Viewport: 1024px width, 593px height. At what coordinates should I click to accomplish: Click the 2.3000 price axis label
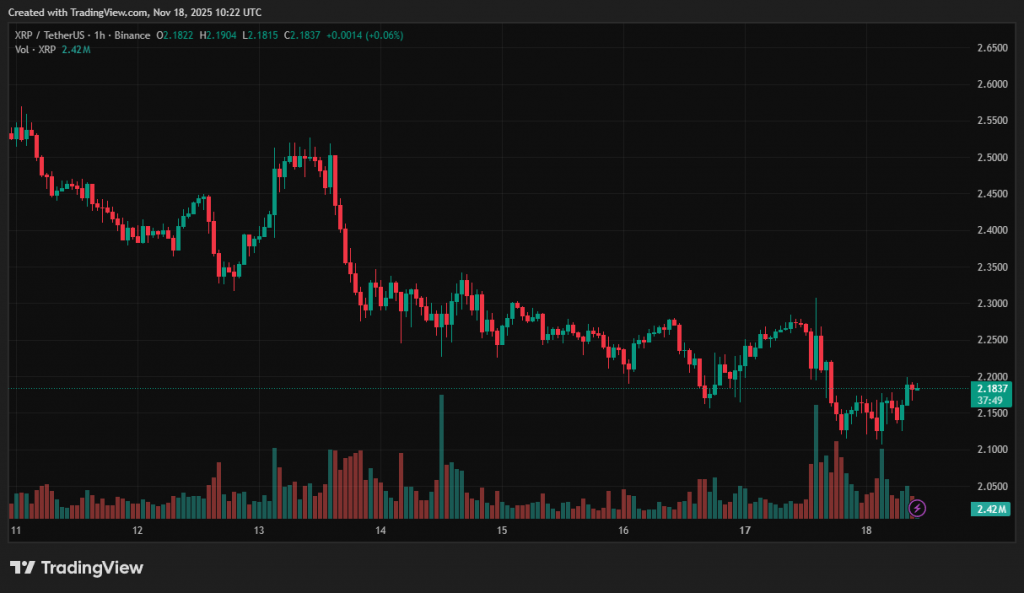(992, 304)
